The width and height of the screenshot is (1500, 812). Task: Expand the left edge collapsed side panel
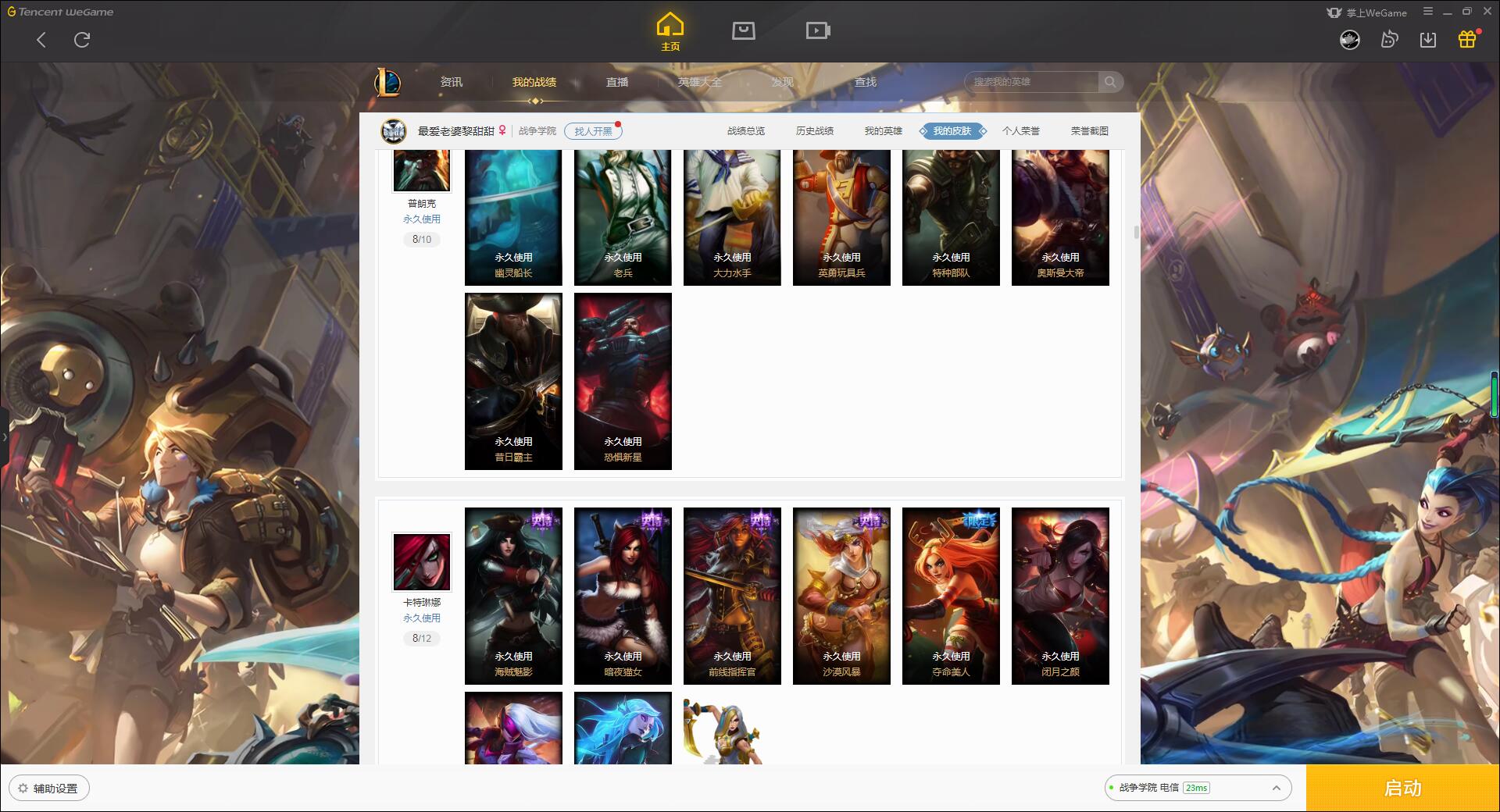[4, 437]
